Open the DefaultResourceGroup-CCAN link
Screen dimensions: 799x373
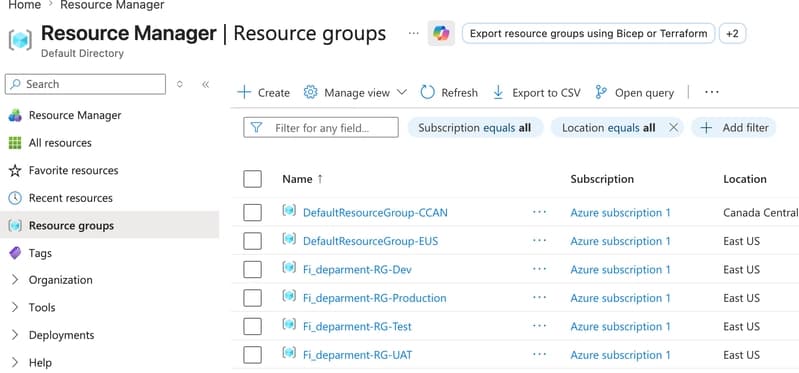click(x=375, y=213)
